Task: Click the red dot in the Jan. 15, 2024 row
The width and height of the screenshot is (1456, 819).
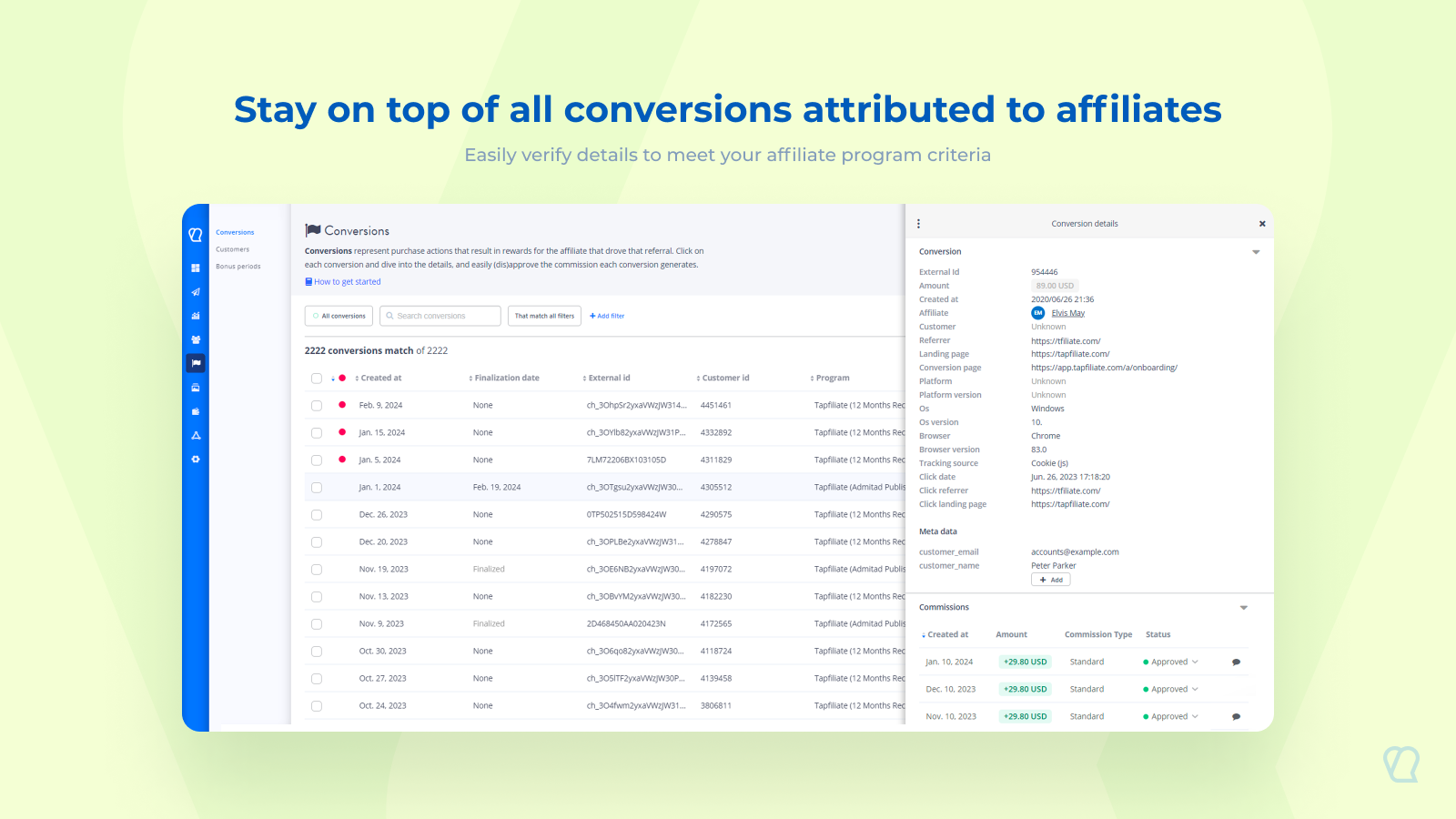Action: coord(342,432)
